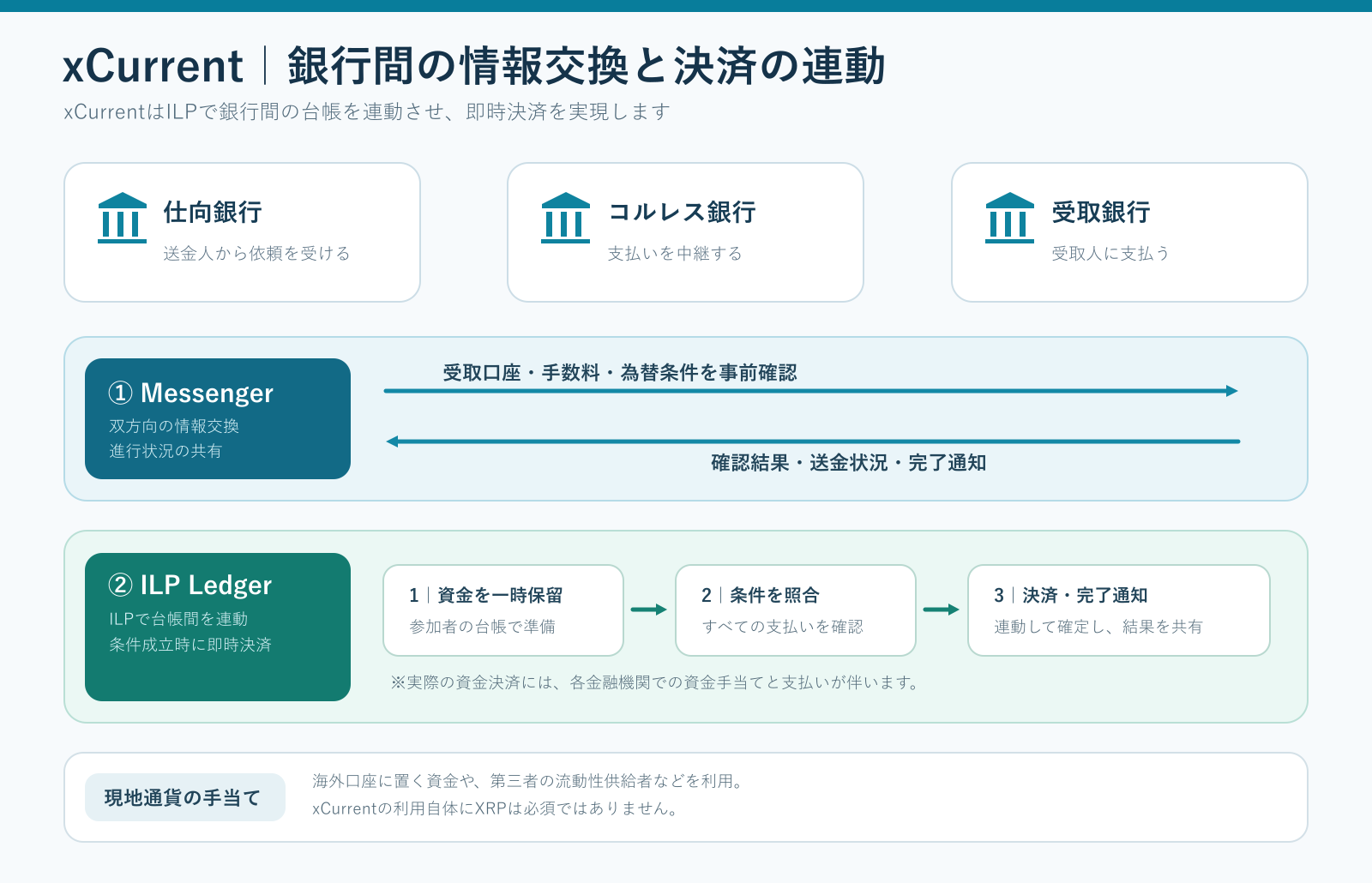The image size is (1372, 883).
Task: Select the コルレス銀行 card title
Action: click(682, 212)
